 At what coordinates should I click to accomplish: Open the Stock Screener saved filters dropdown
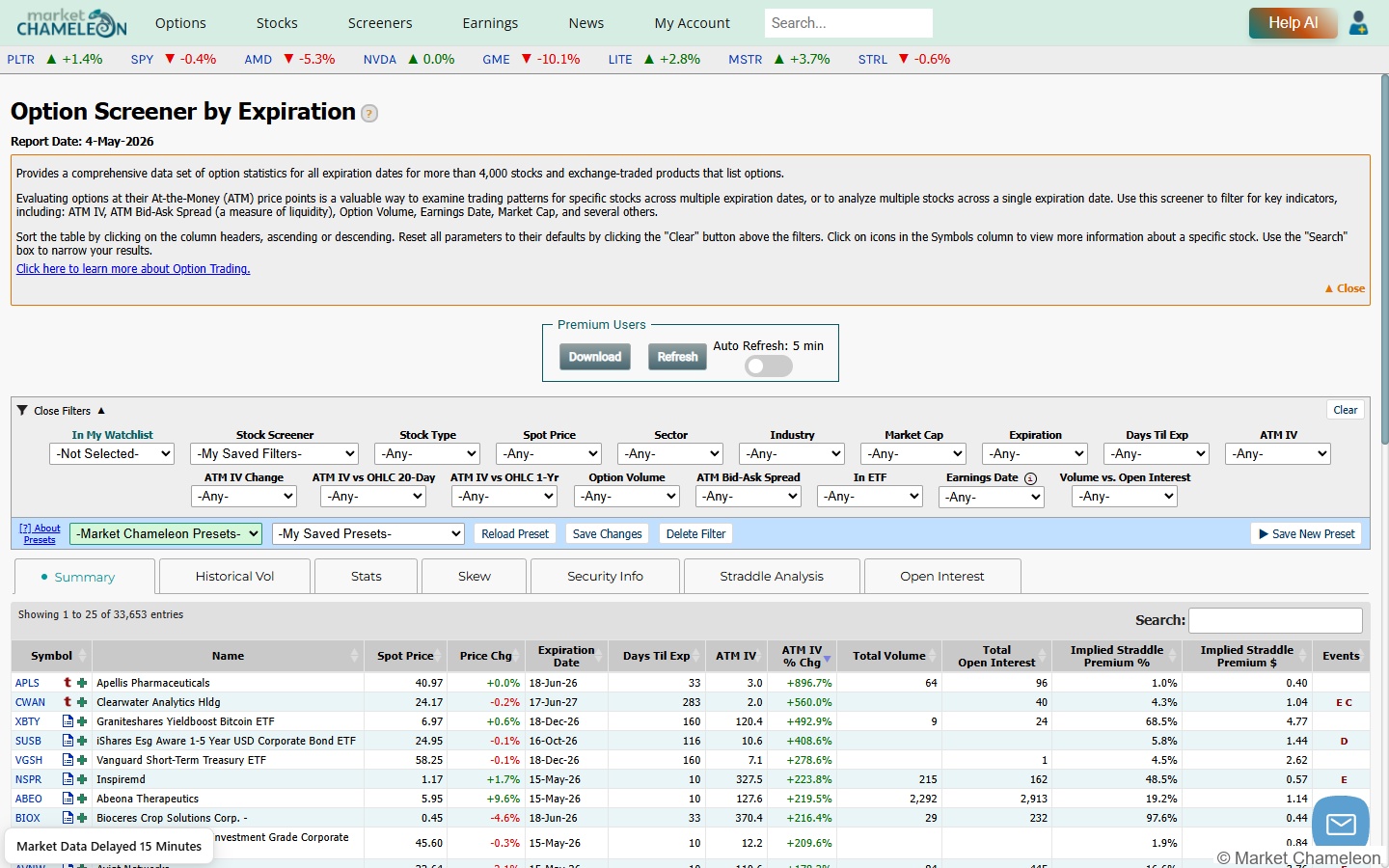[274, 453]
